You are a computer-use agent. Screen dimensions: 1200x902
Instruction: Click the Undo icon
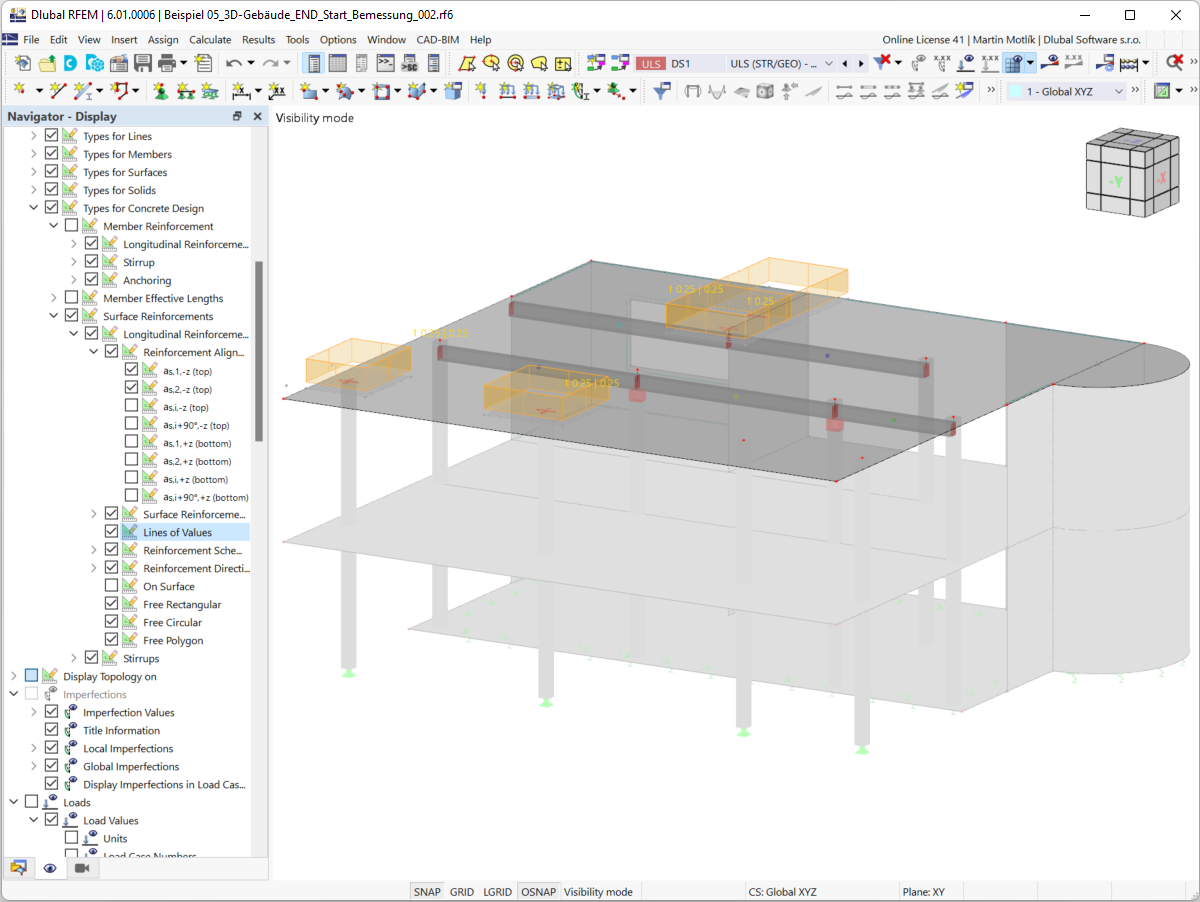(x=234, y=64)
